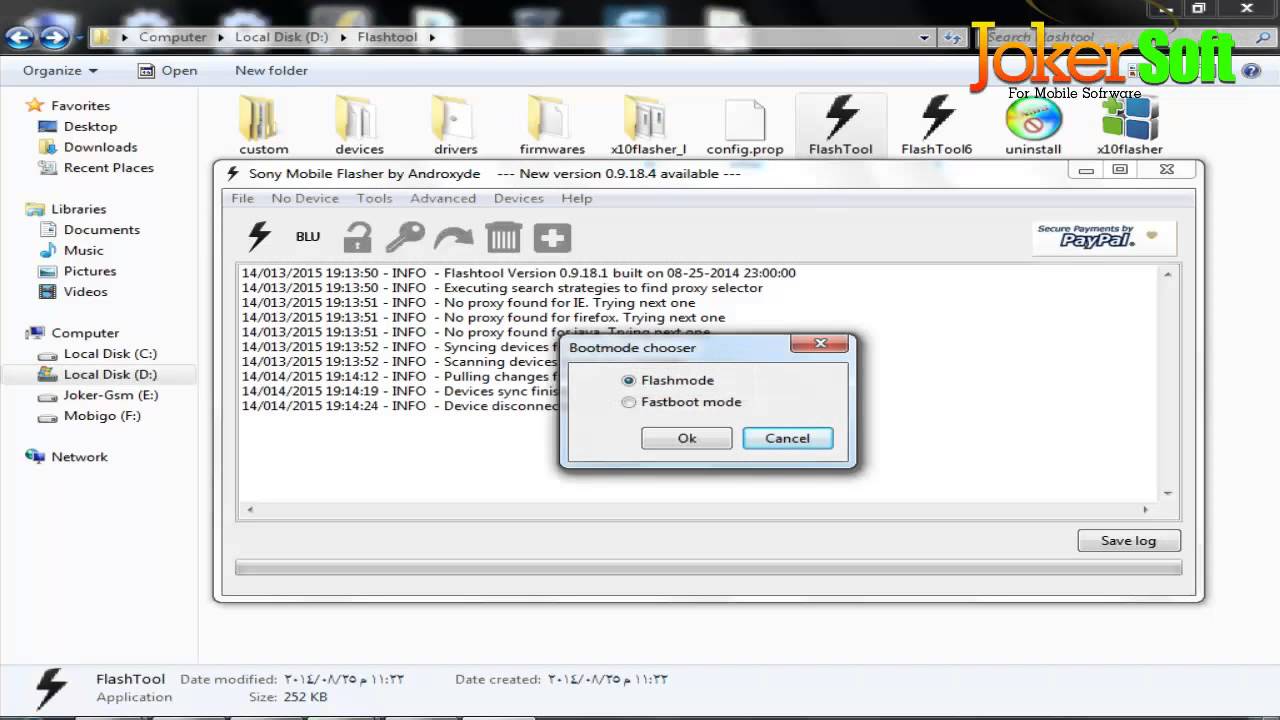Close the Bootmode chooser dialog
The image size is (1280, 720).
pos(820,344)
